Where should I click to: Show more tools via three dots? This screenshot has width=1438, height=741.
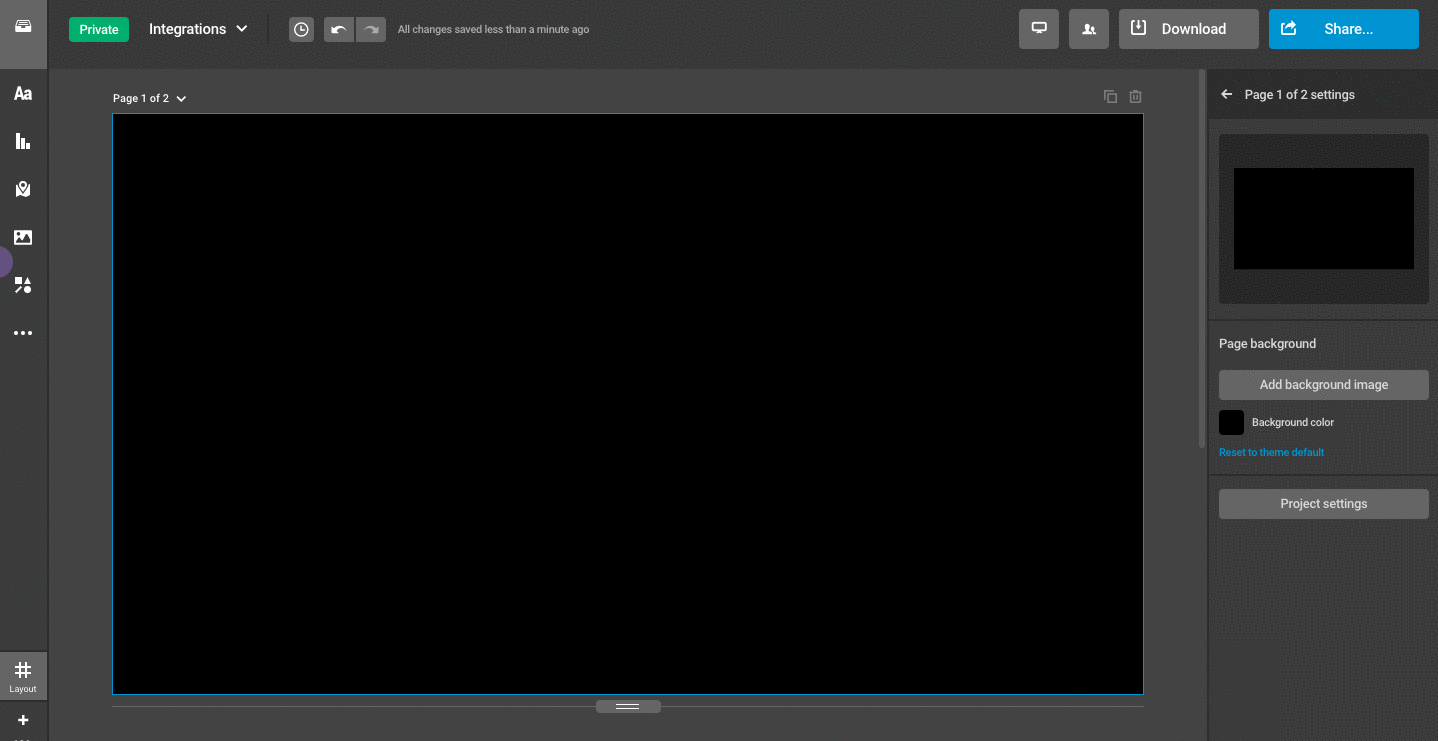pos(23,333)
